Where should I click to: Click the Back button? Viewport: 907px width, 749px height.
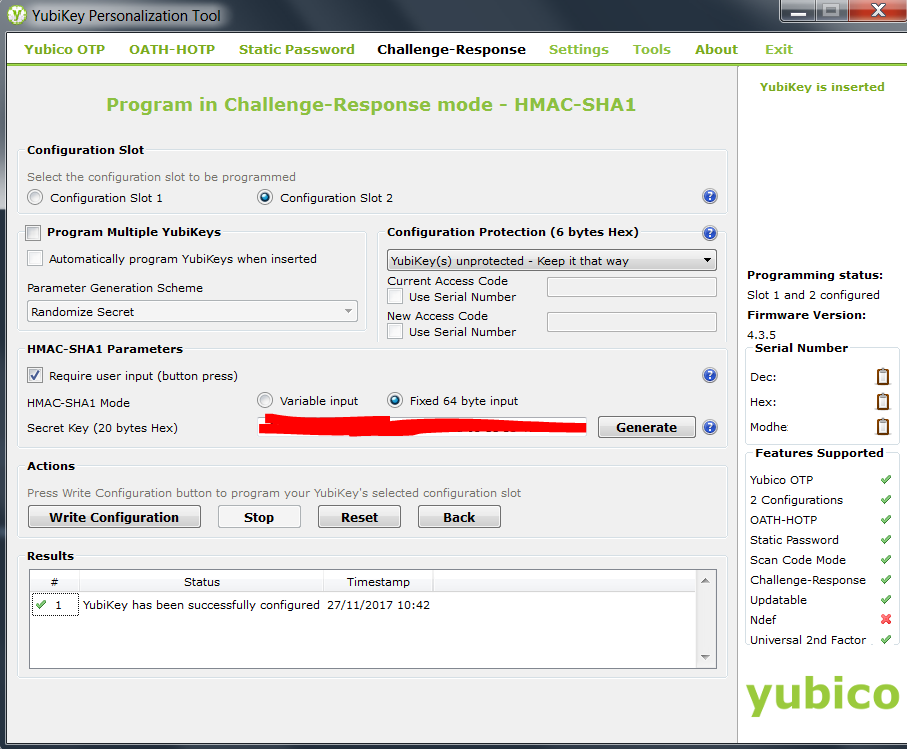[459, 517]
